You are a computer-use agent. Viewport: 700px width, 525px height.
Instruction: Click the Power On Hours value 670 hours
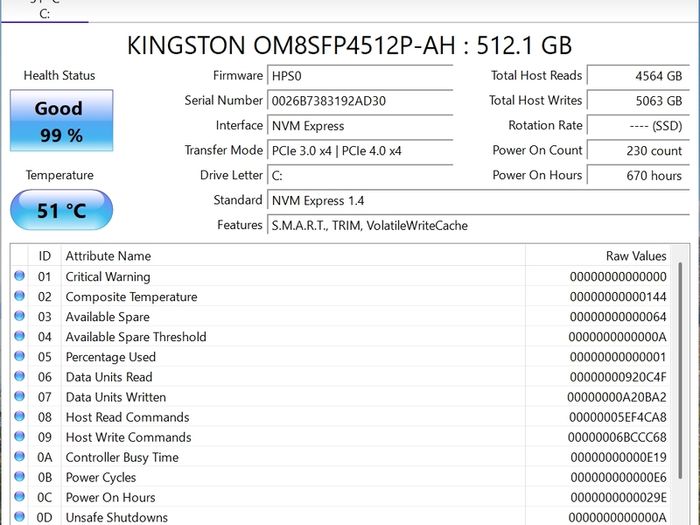(x=638, y=175)
